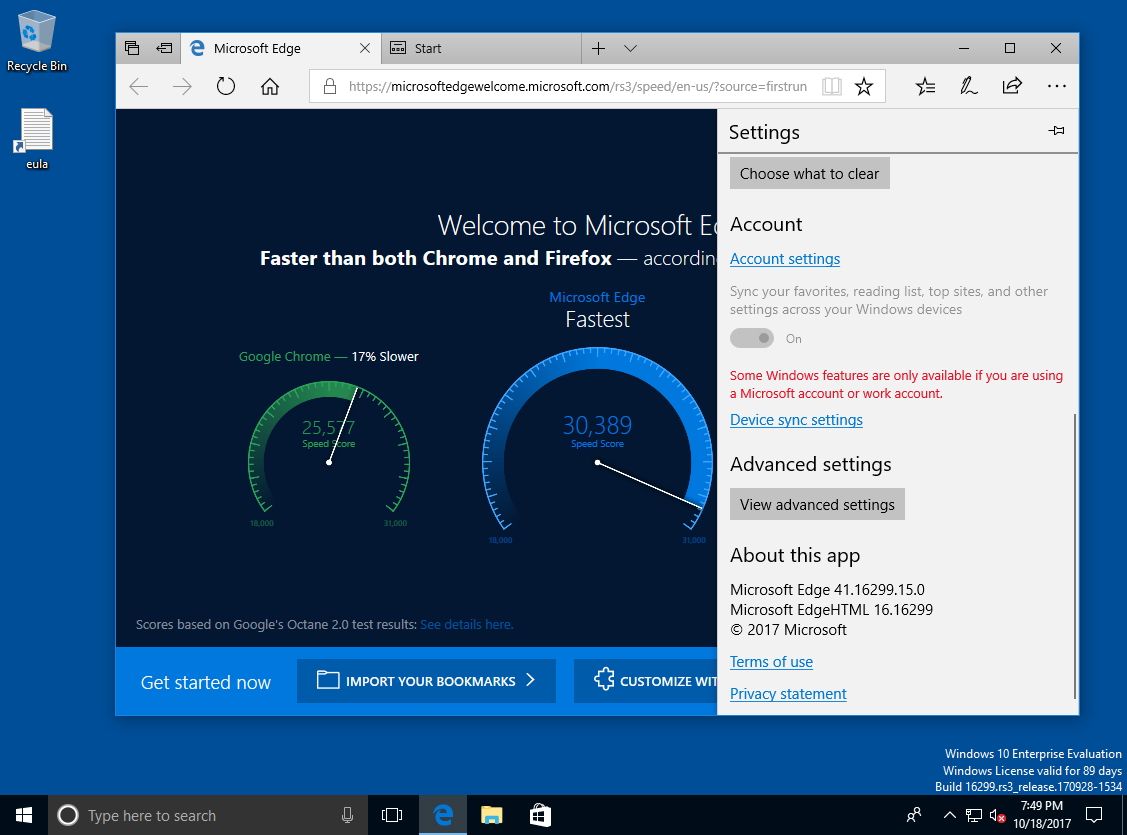Open Settings and more via ellipsis icon
The image size is (1127, 835).
tap(1057, 86)
